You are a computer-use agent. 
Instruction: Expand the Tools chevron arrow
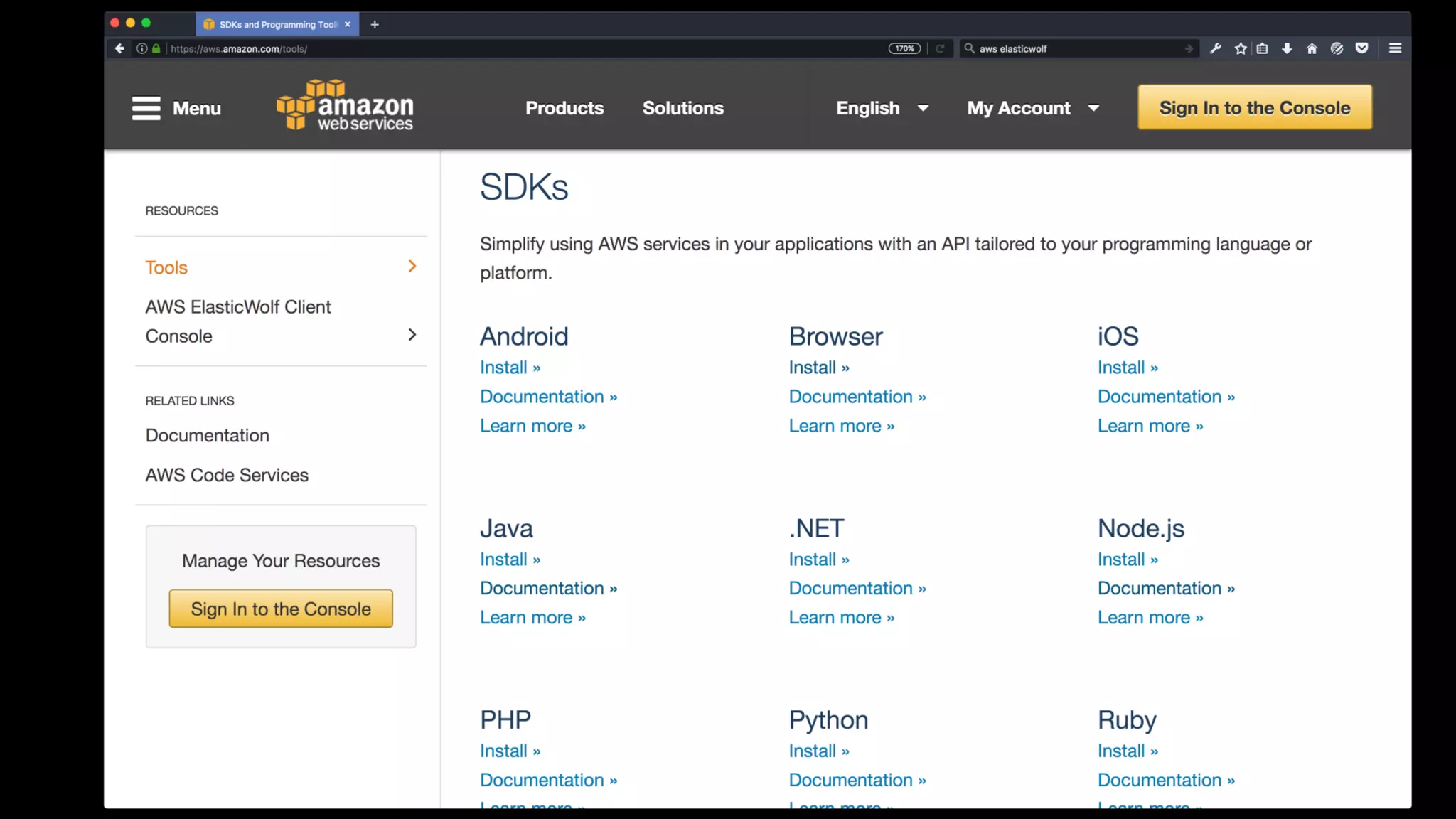[412, 266]
